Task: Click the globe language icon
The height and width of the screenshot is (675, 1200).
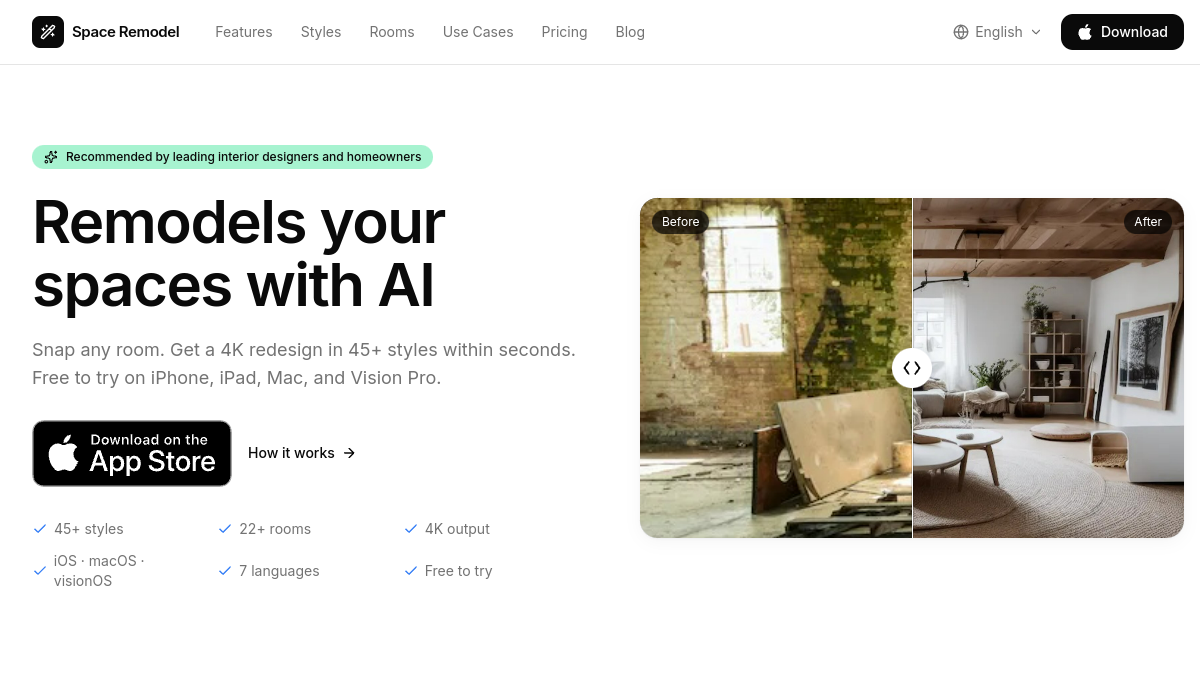Action: [961, 32]
